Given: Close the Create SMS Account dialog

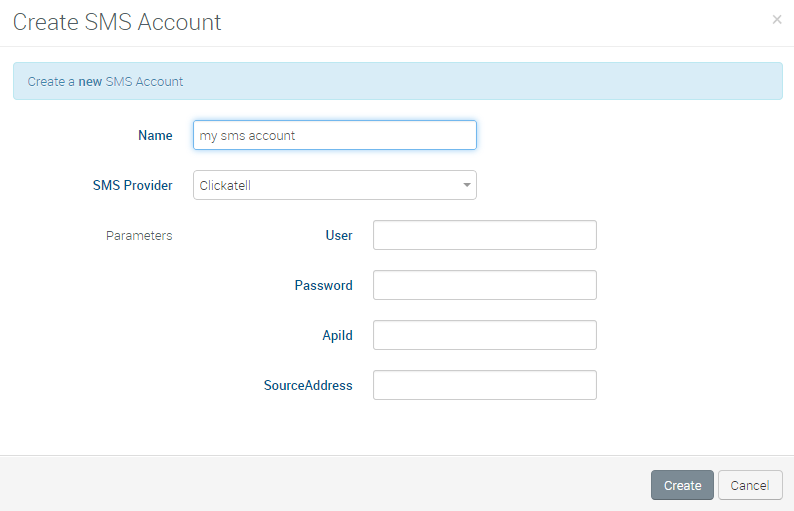Looking at the screenshot, I should [777, 20].
